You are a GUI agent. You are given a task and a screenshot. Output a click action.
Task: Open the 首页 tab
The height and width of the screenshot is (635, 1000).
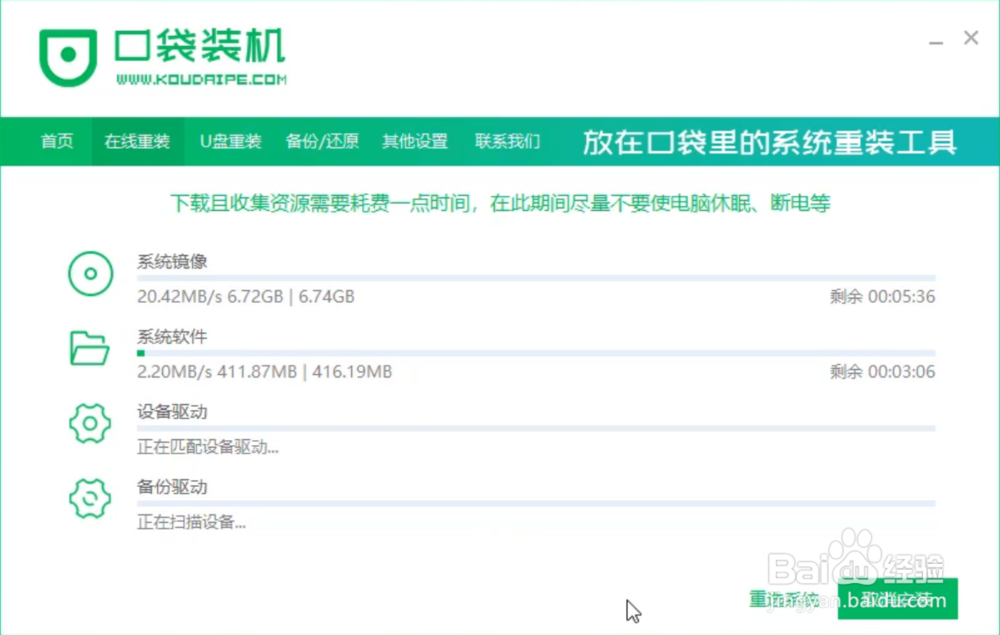57,141
